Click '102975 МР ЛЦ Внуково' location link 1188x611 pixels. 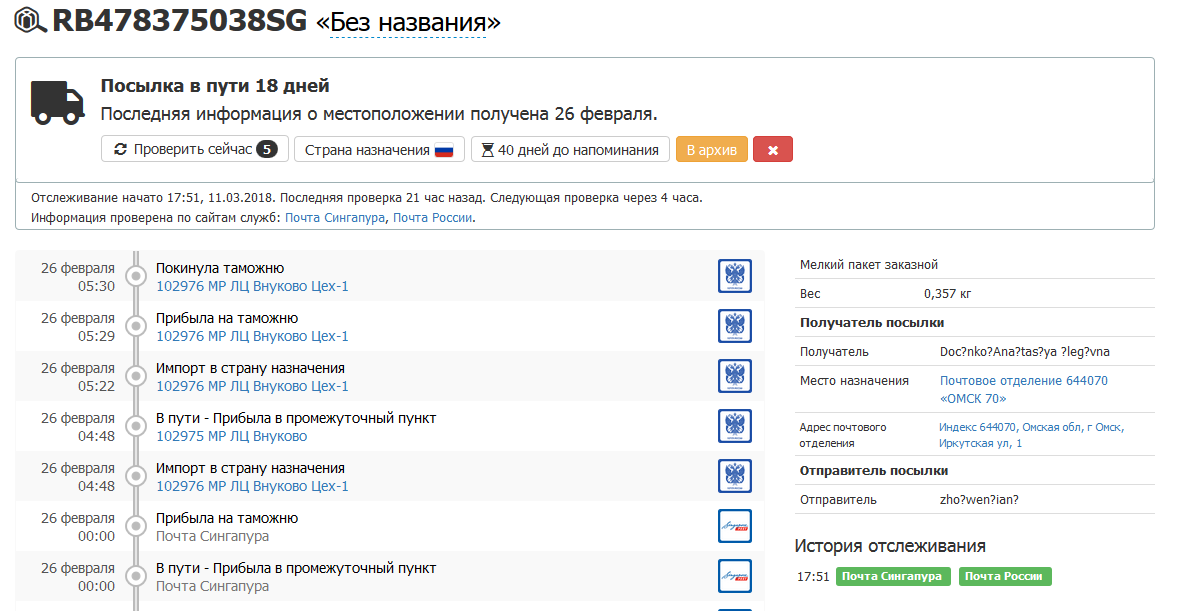tap(231, 436)
